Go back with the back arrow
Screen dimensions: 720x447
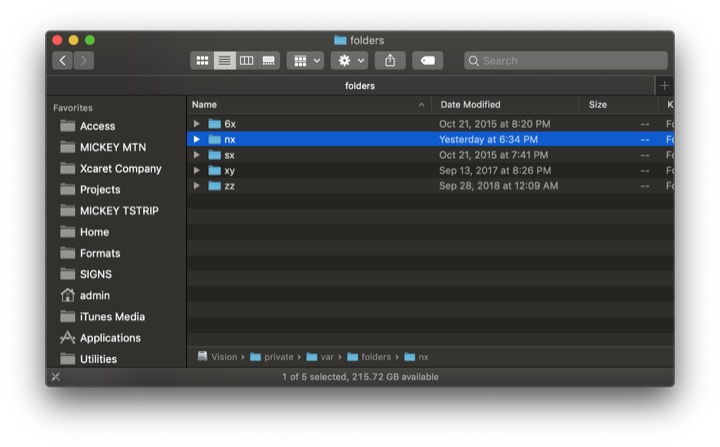tap(62, 61)
